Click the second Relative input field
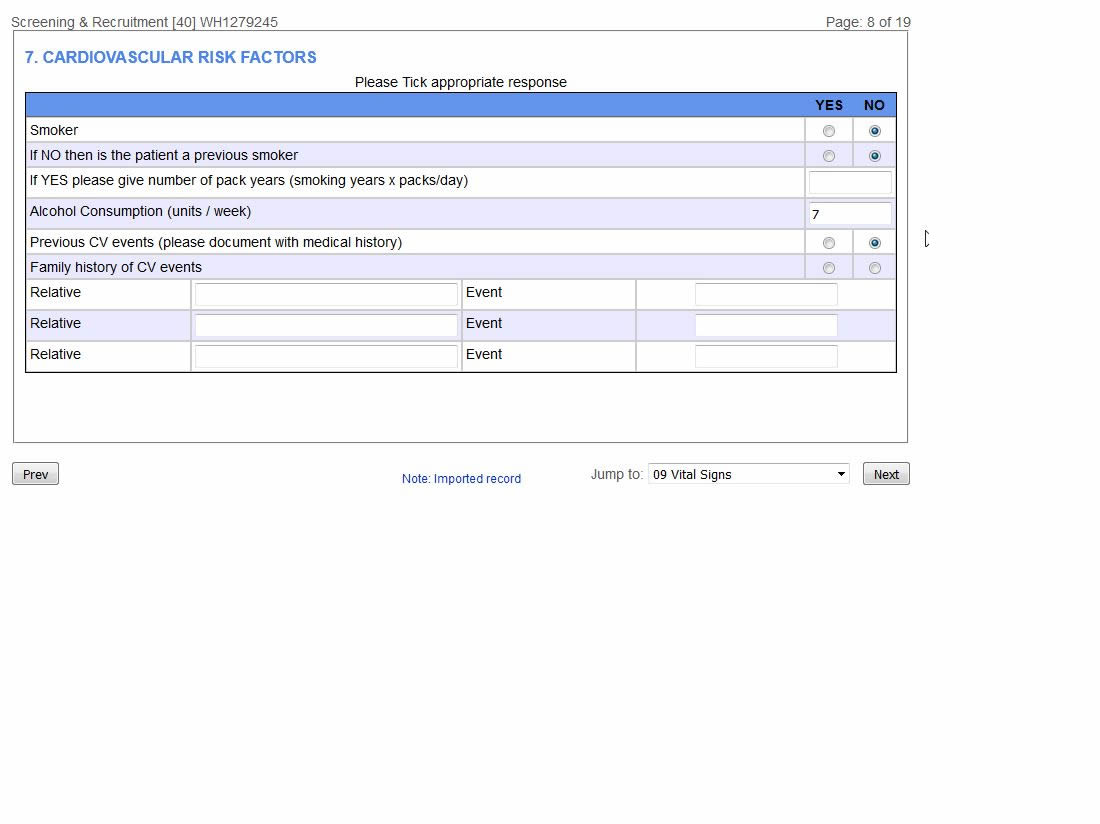The width and height of the screenshot is (1100, 824). pyautogui.click(x=326, y=324)
